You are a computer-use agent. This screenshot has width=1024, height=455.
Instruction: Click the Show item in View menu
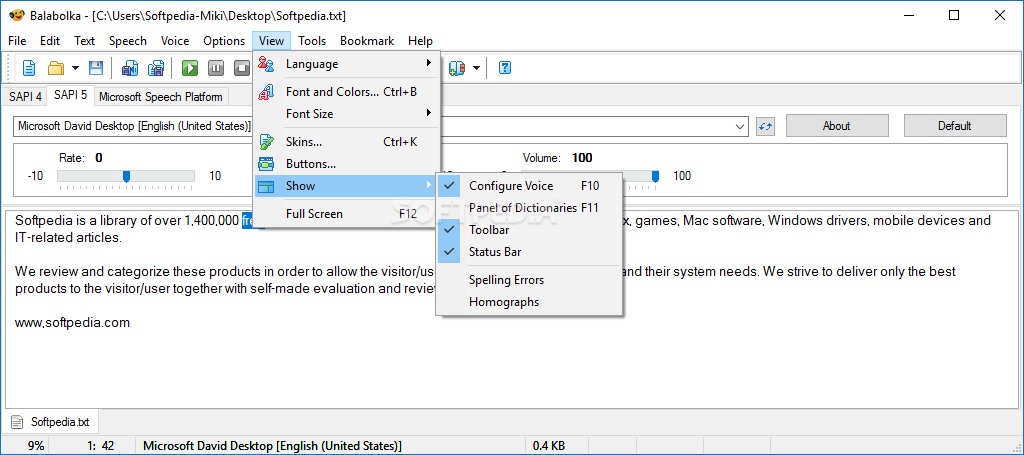point(347,186)
